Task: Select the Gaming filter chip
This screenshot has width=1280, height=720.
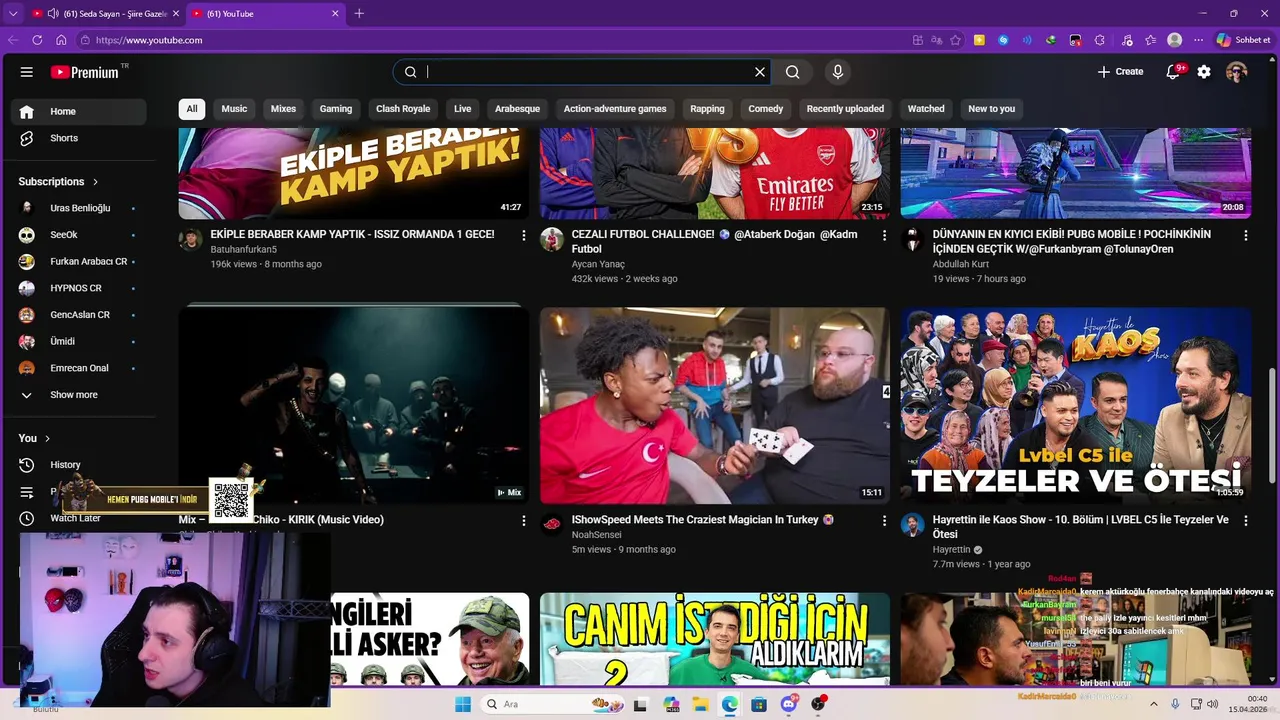Action: [336, 109]
